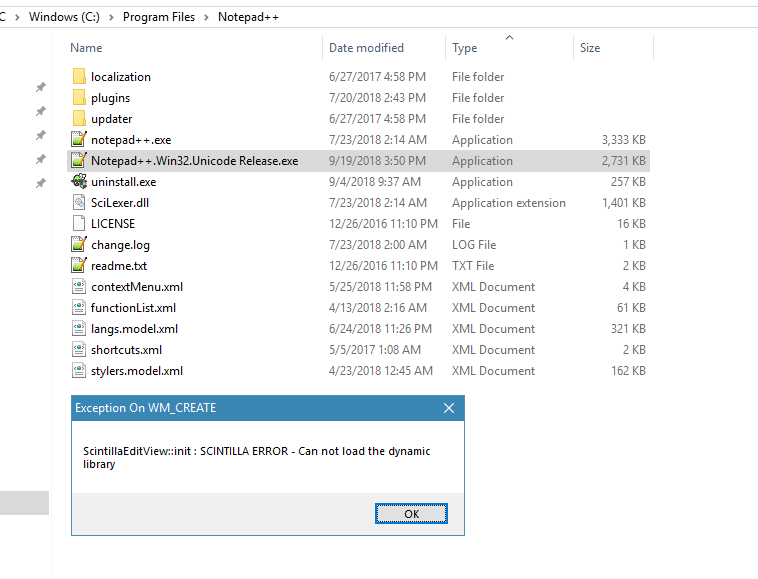Screen dimensions: 758x579
Task: Click the readme.txt file icon
Action: coord(79,265)
